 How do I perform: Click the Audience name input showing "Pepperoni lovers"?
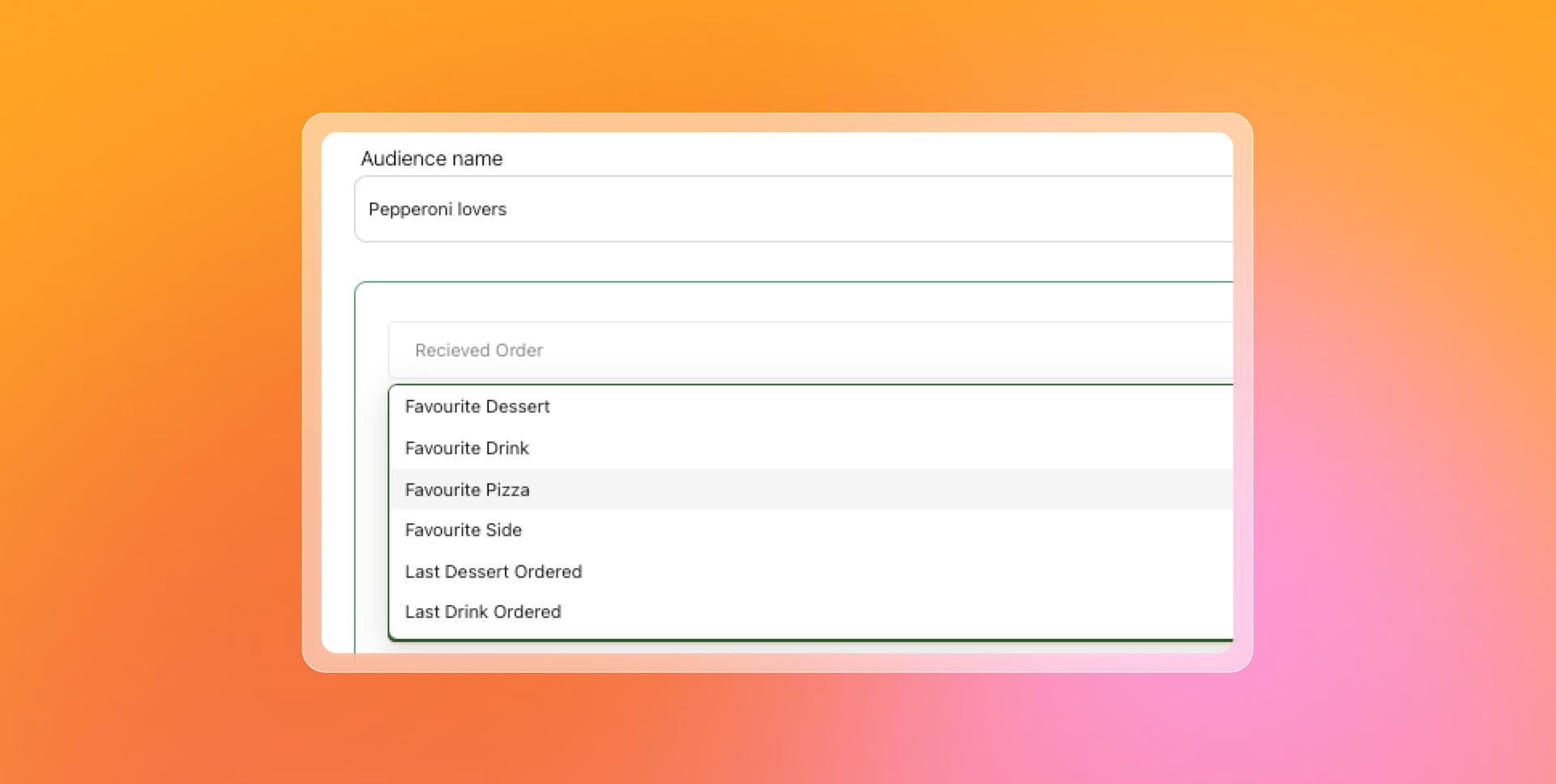(729, 209)
